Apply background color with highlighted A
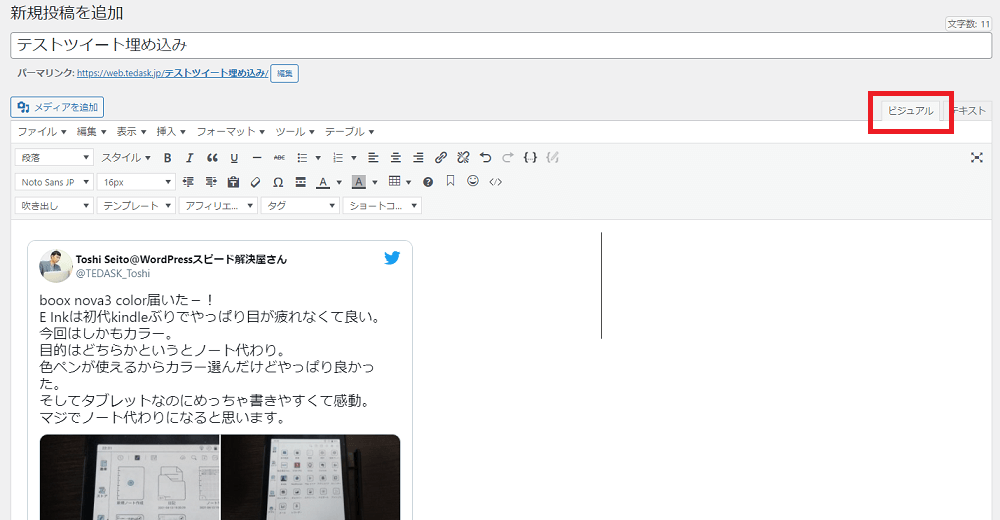Image resolution: width=1000 pixels, height=520 pixels. coord(359,182)
